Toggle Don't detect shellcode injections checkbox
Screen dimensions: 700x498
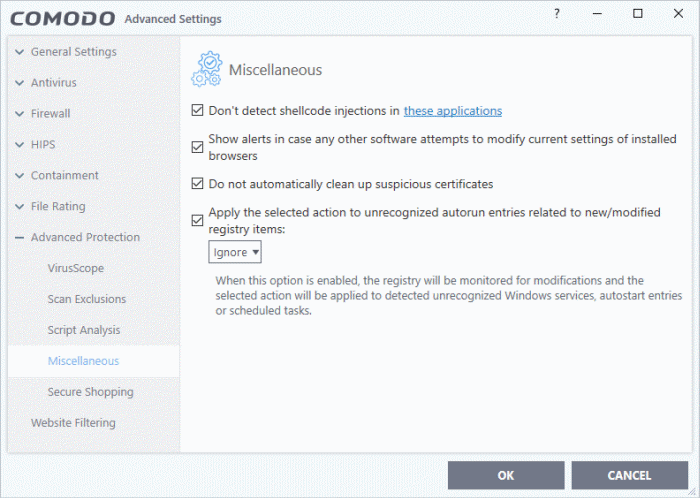point(197,110)
